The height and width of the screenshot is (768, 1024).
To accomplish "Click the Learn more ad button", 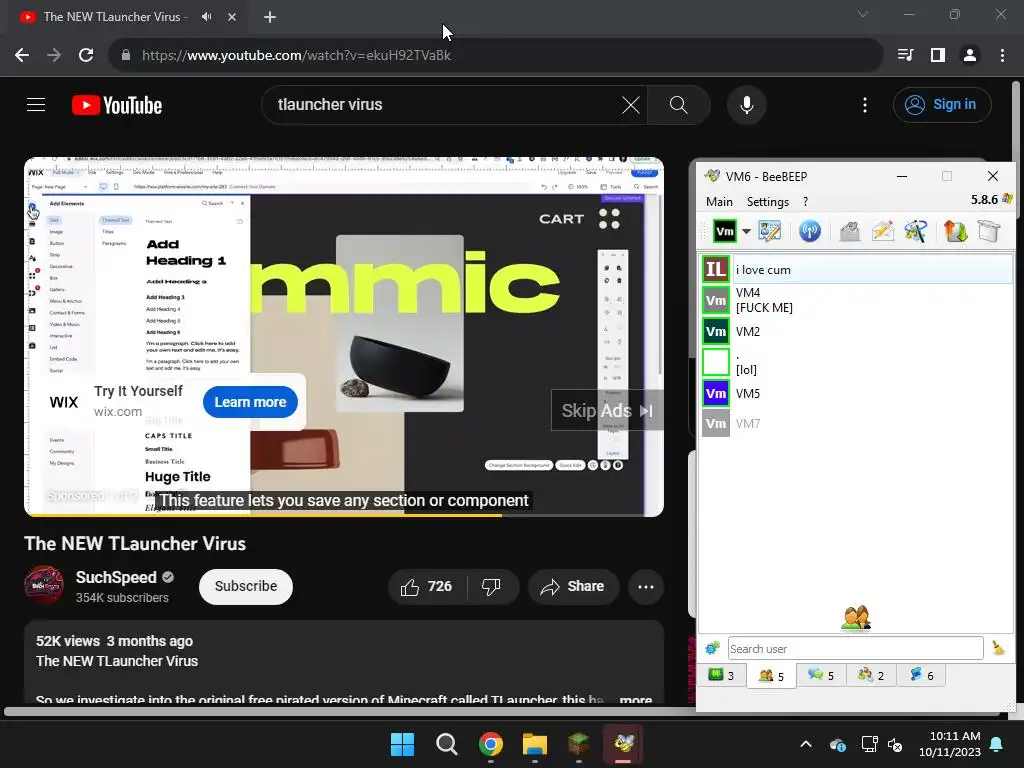I will click(250, 402).
